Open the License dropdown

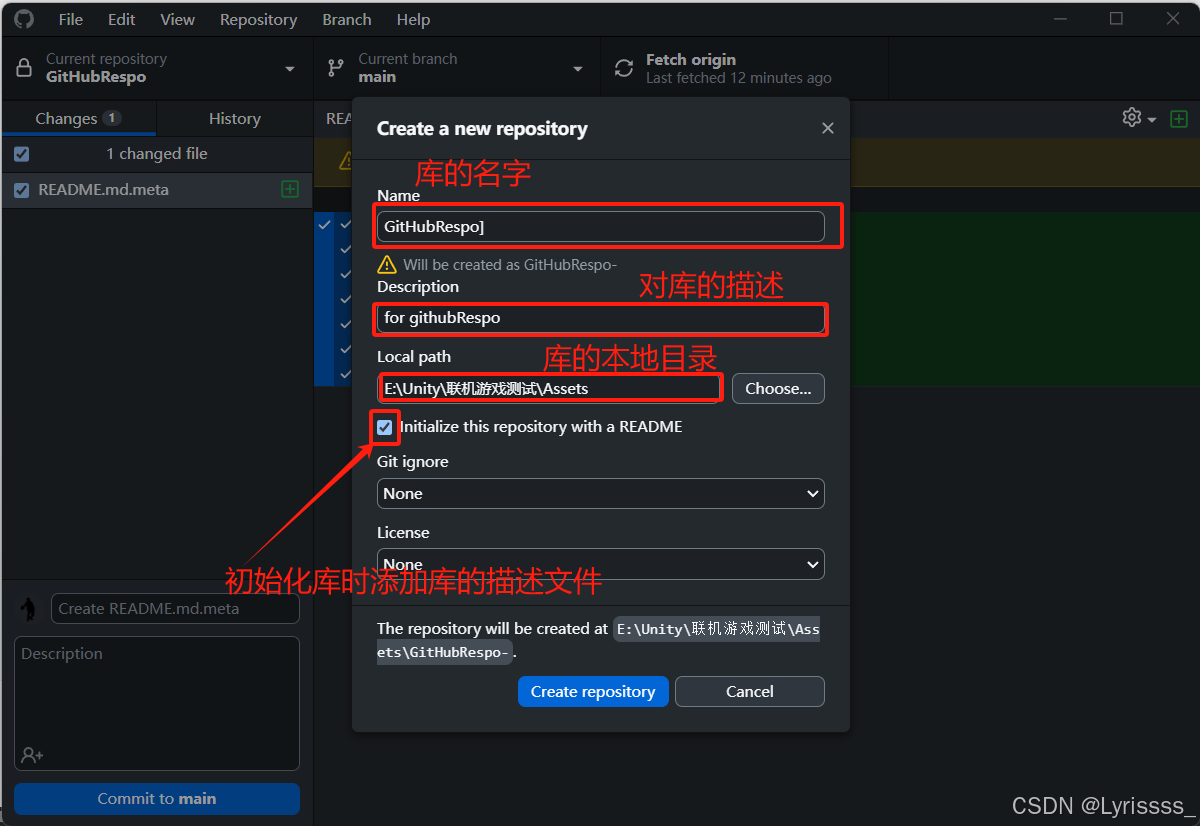click(x=601, y=564)
